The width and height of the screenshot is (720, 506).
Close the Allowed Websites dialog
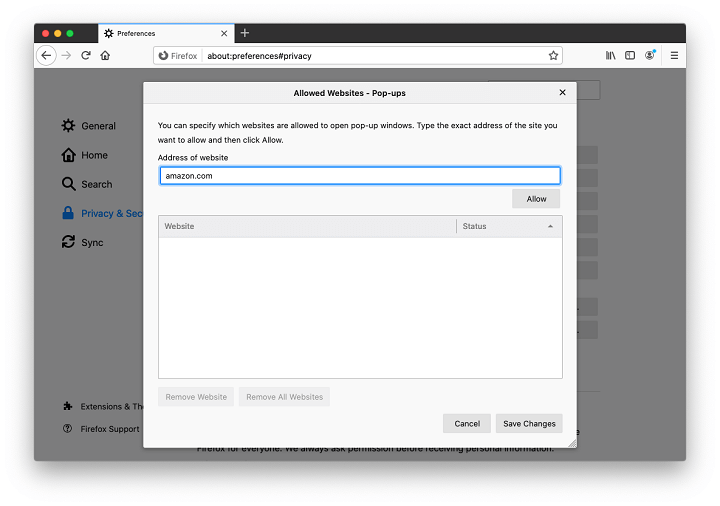(x=562, y=92)
